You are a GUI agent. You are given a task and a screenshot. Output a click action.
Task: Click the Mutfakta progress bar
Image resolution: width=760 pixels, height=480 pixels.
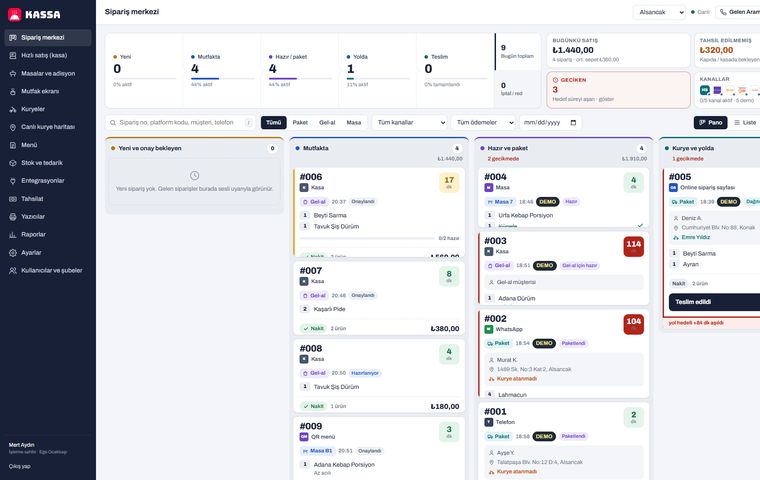(222, 79)
